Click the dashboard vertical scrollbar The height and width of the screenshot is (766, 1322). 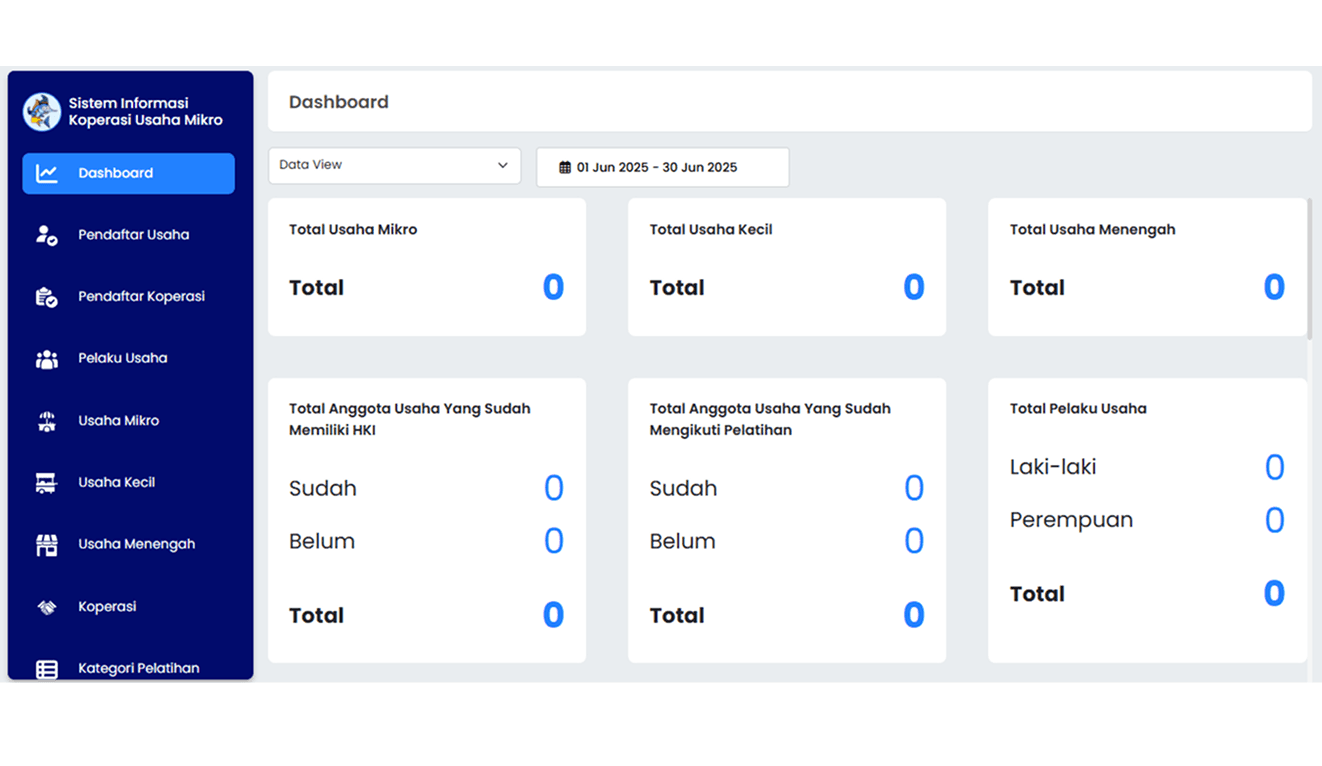coord(1309,270)
